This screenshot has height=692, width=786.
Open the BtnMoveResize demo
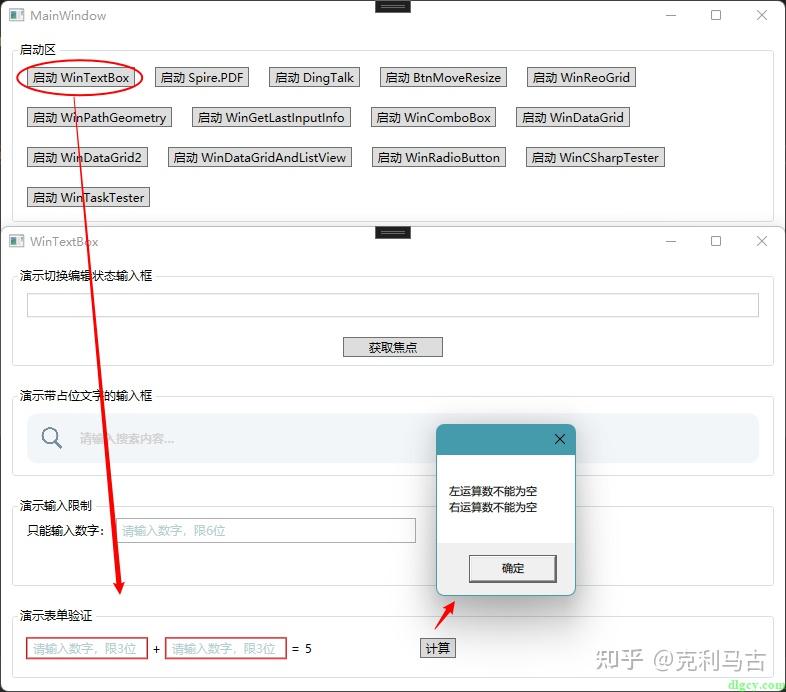pyautogui.click(x=443, y=77)
